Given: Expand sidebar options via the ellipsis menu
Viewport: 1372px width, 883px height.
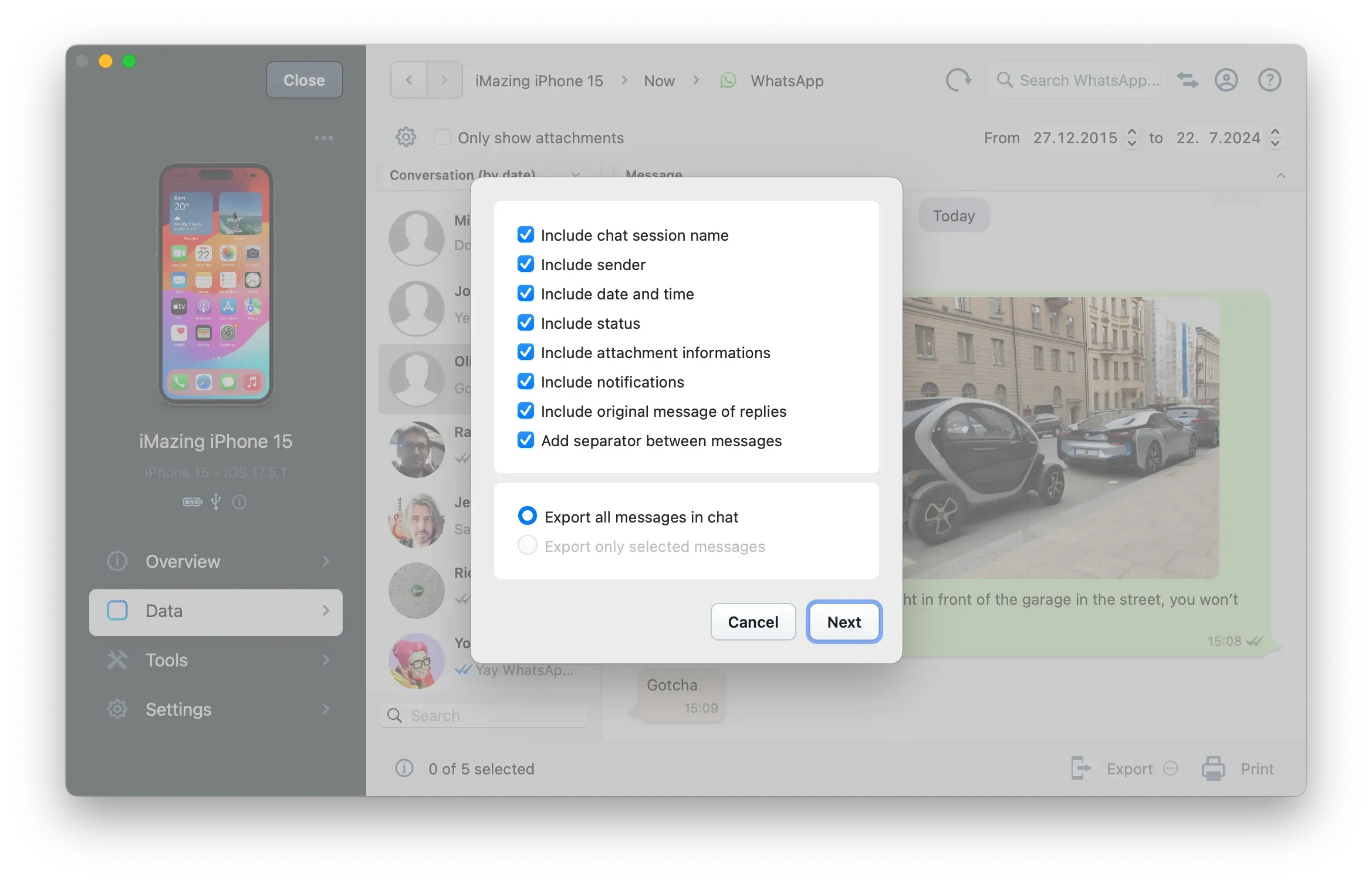Looking at the screenshot, I should coord(323,137).
